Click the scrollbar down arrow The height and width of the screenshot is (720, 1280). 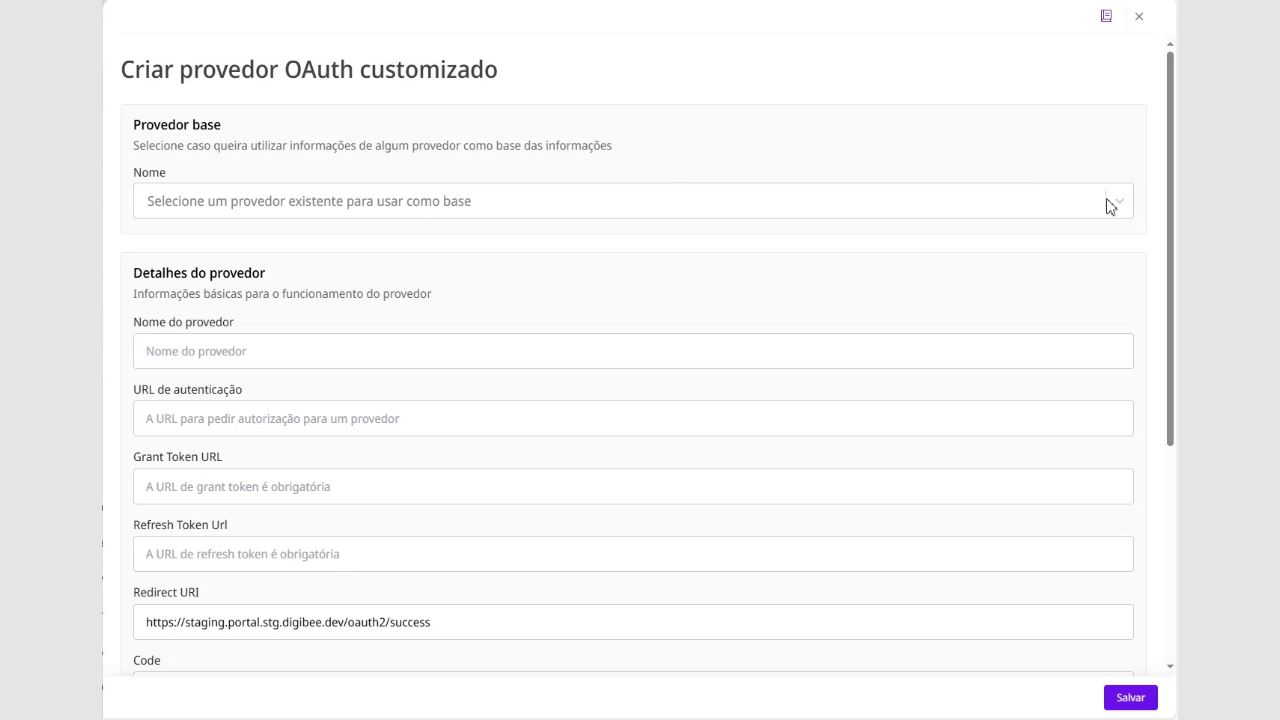(x=1170, y=666)
